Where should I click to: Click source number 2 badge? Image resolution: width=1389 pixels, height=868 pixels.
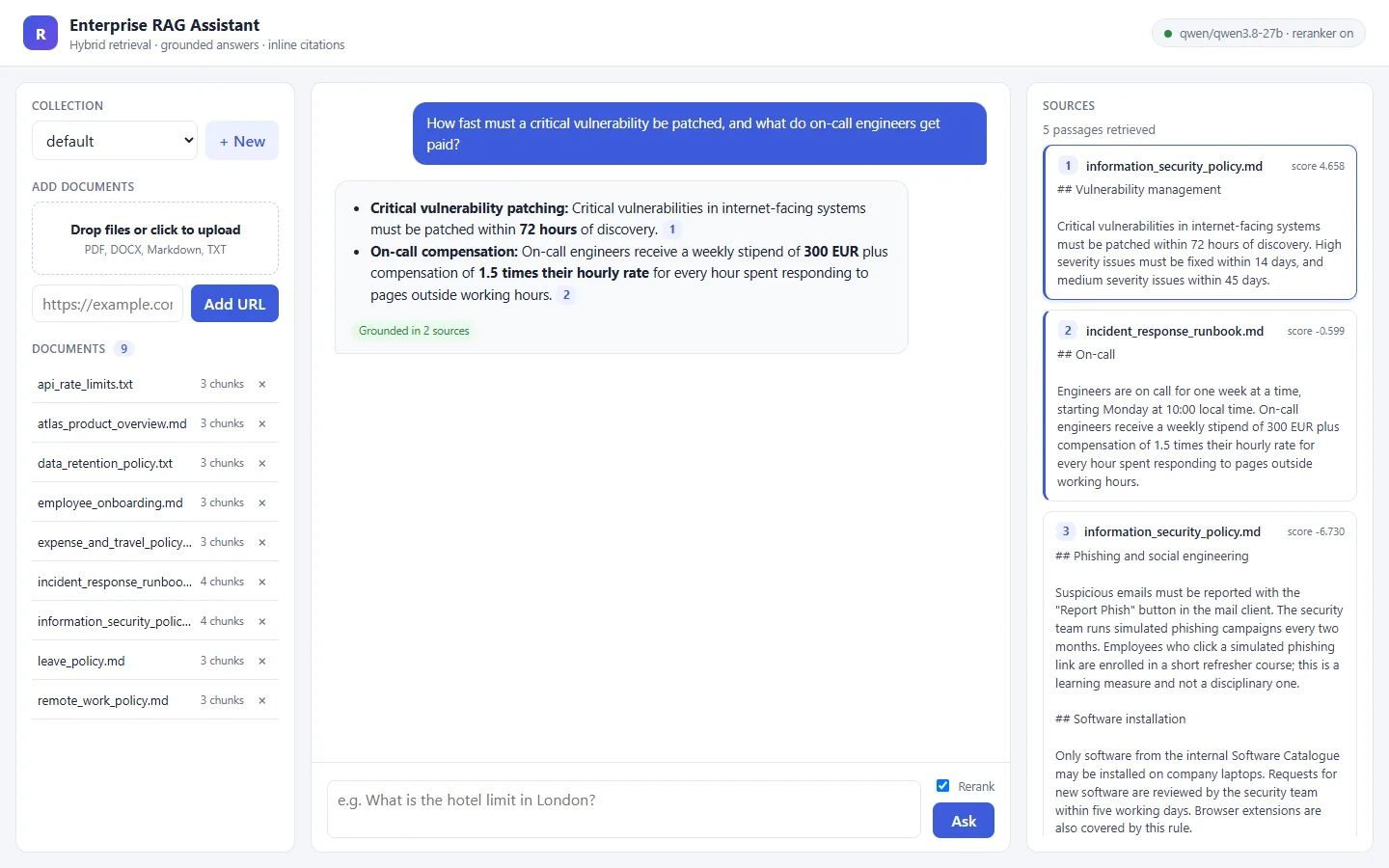(x=1068, y=331)
